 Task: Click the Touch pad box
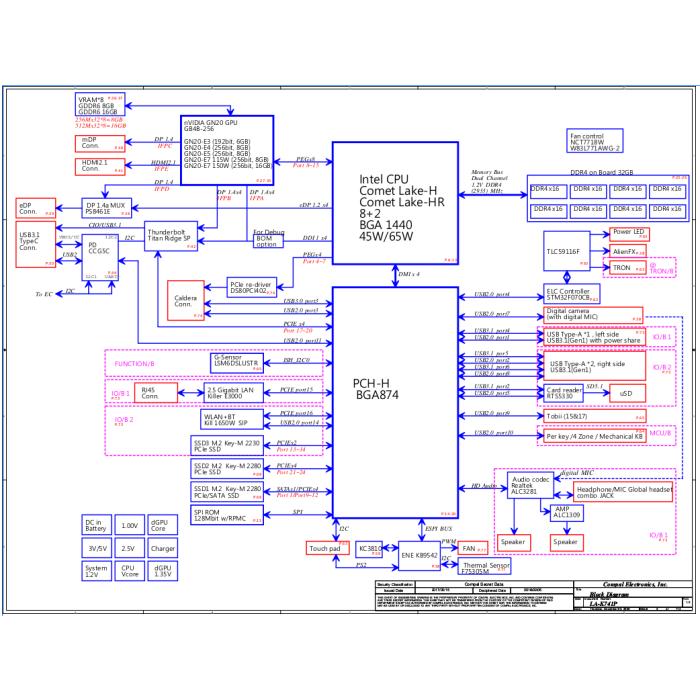[328, 548]
